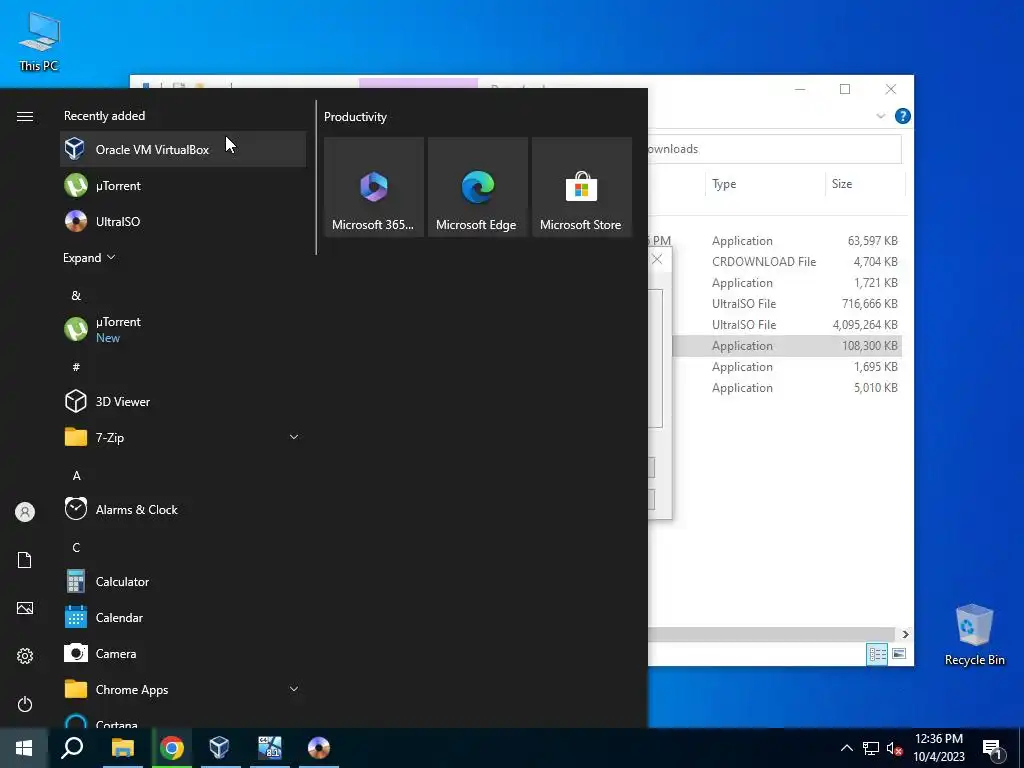Switch Explorer to details view
This screenshot has height=768, width=1024.
pos(877,654)
